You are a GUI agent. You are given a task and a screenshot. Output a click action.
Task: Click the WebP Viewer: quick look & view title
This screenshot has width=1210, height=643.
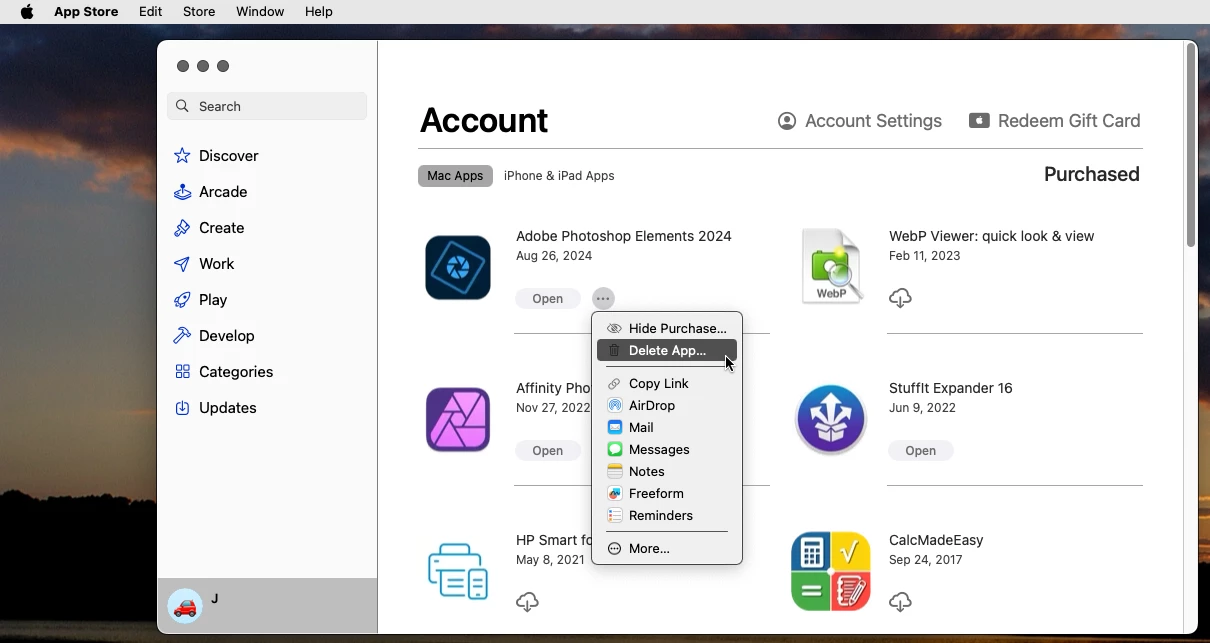tap(992, 236)
